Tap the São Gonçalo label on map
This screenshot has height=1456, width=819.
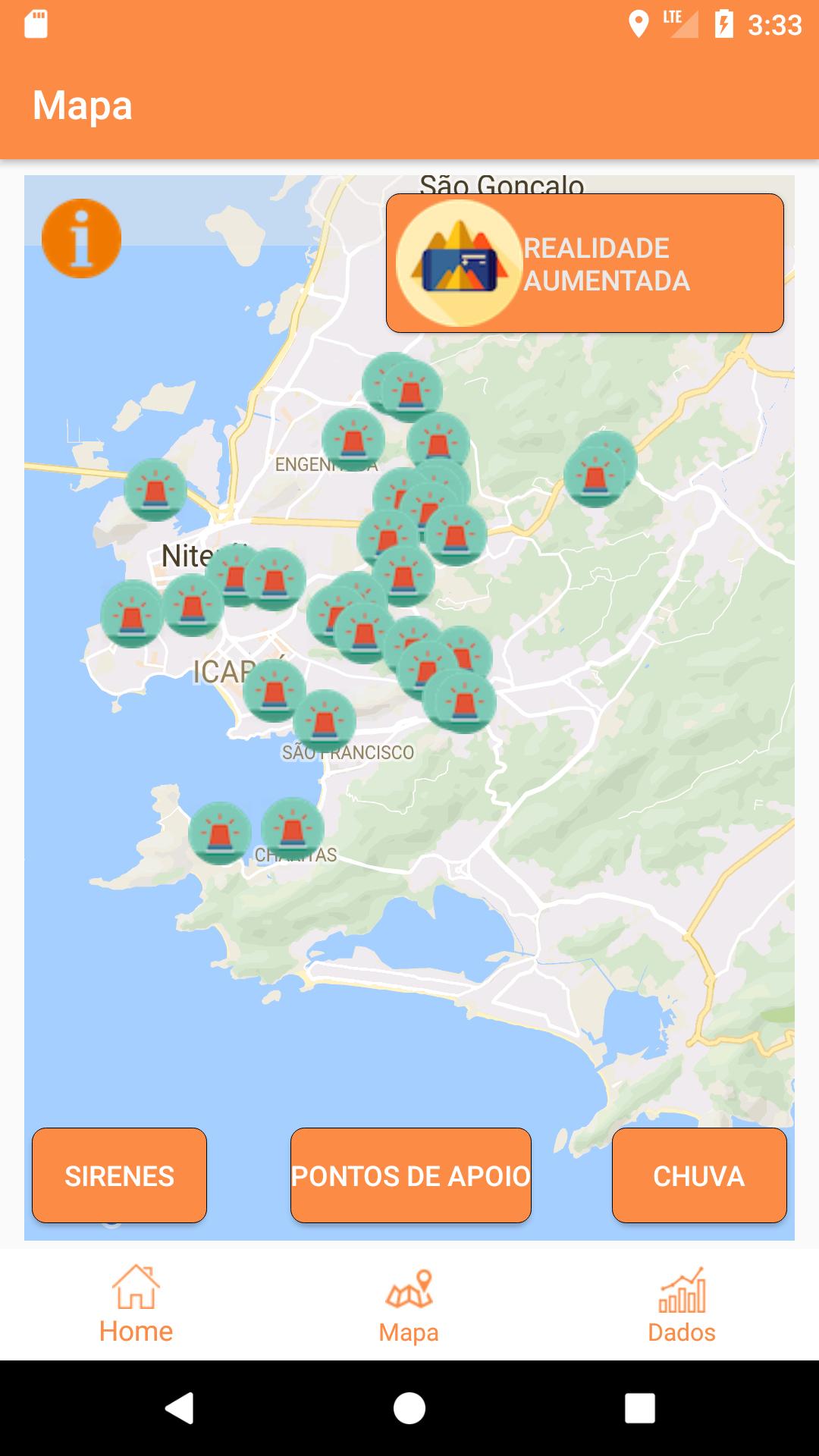501,184
